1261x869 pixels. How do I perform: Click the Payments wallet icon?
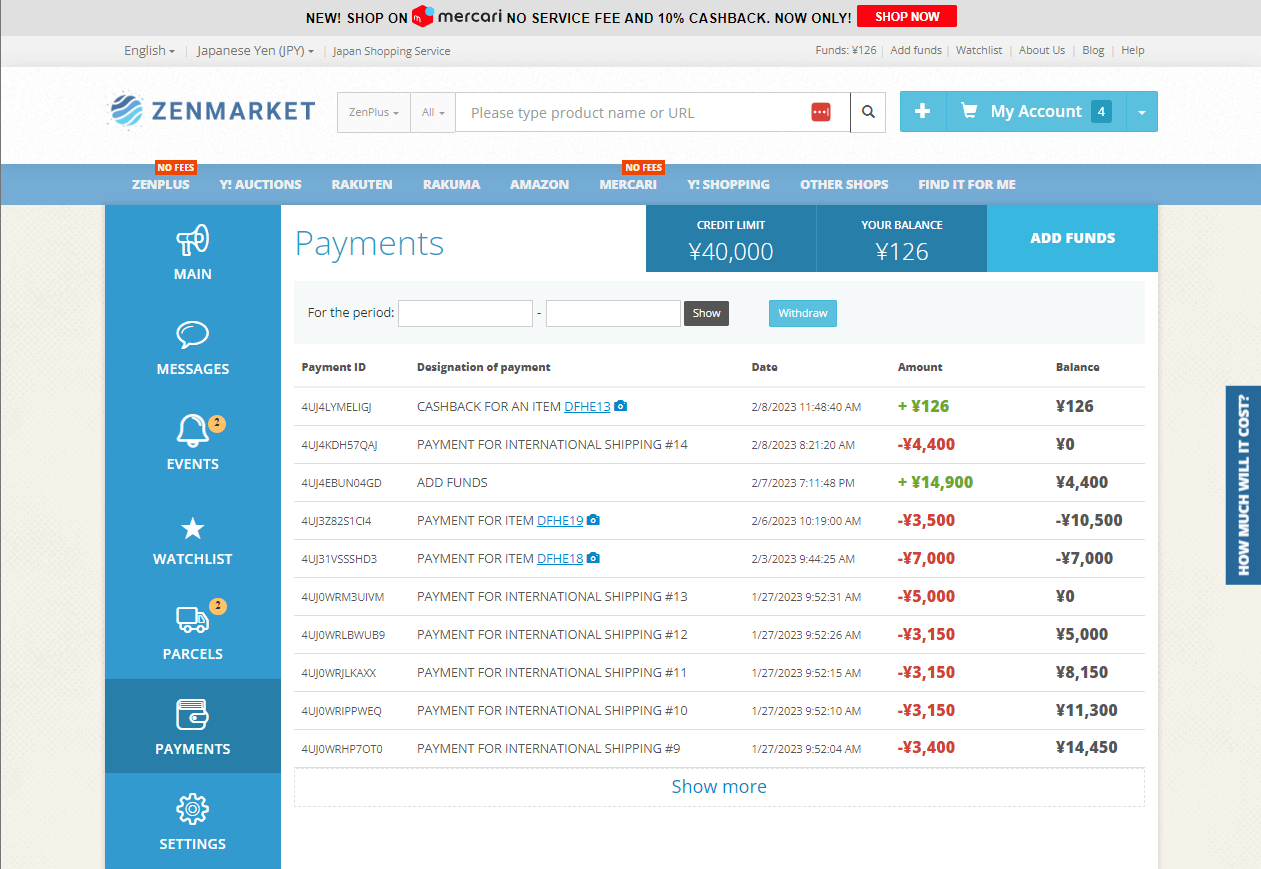pyautogui.click(x=192, y=714)
